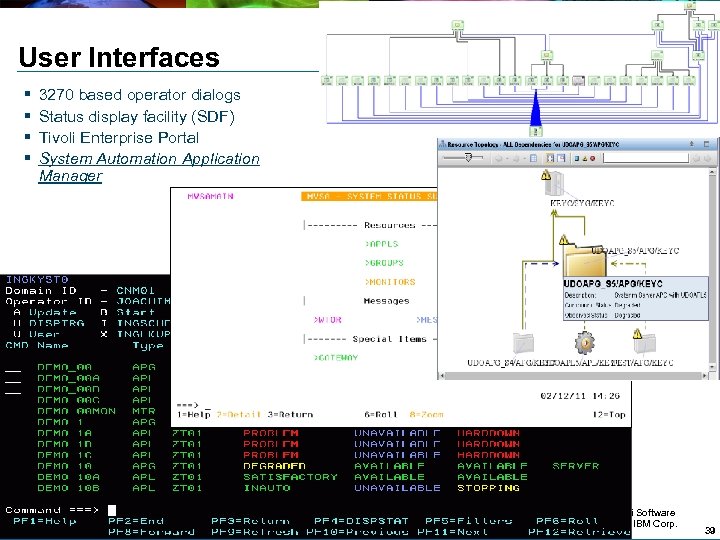This screenshot has height=540, width=720.
Task: Click 3=Return in the SDF panel
Action: [290, 414]
